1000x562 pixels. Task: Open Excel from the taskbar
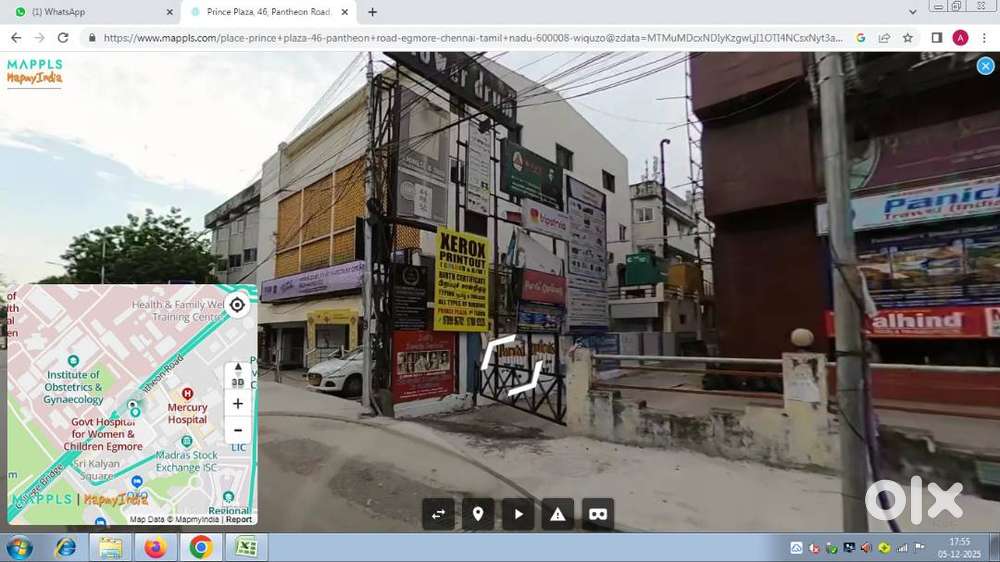click(245, 547)
